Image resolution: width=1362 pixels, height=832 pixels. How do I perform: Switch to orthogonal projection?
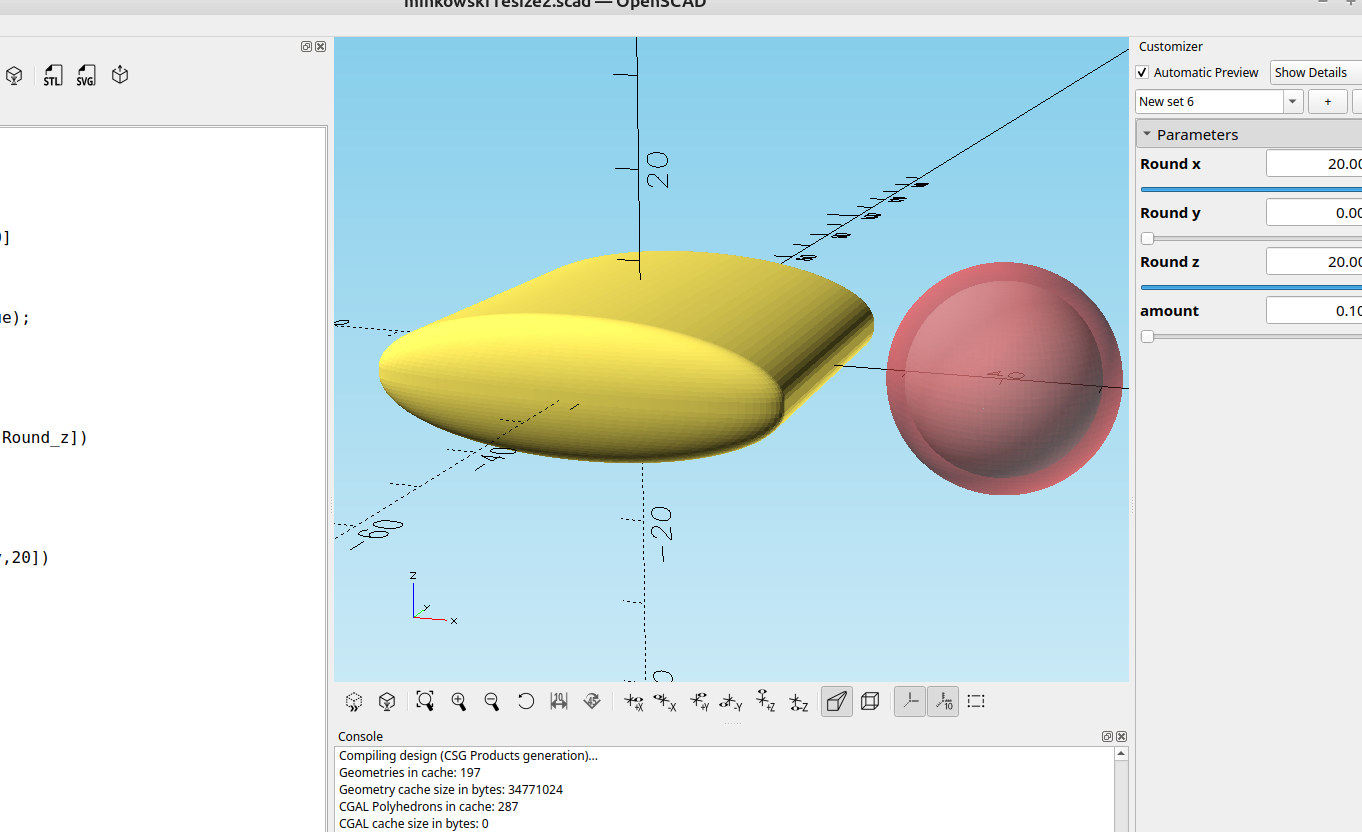[870, 701]
